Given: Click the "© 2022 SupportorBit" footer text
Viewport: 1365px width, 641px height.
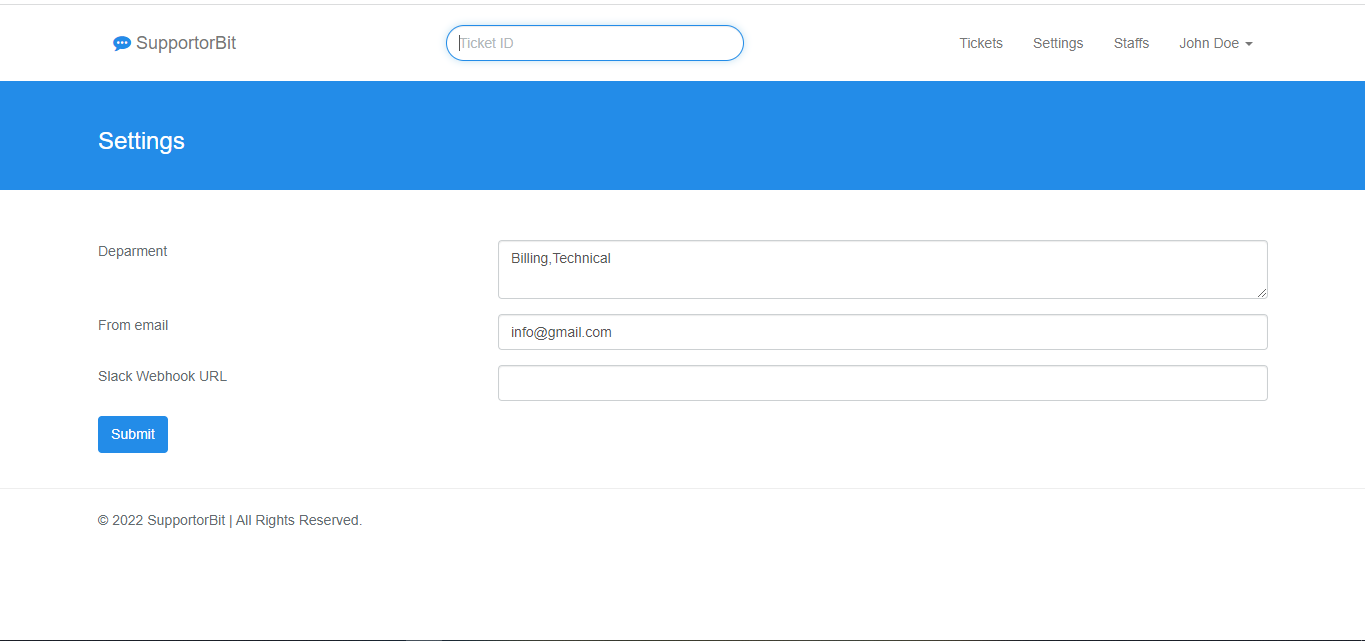Looking at the screenshot, I should [x=161, y=520].
